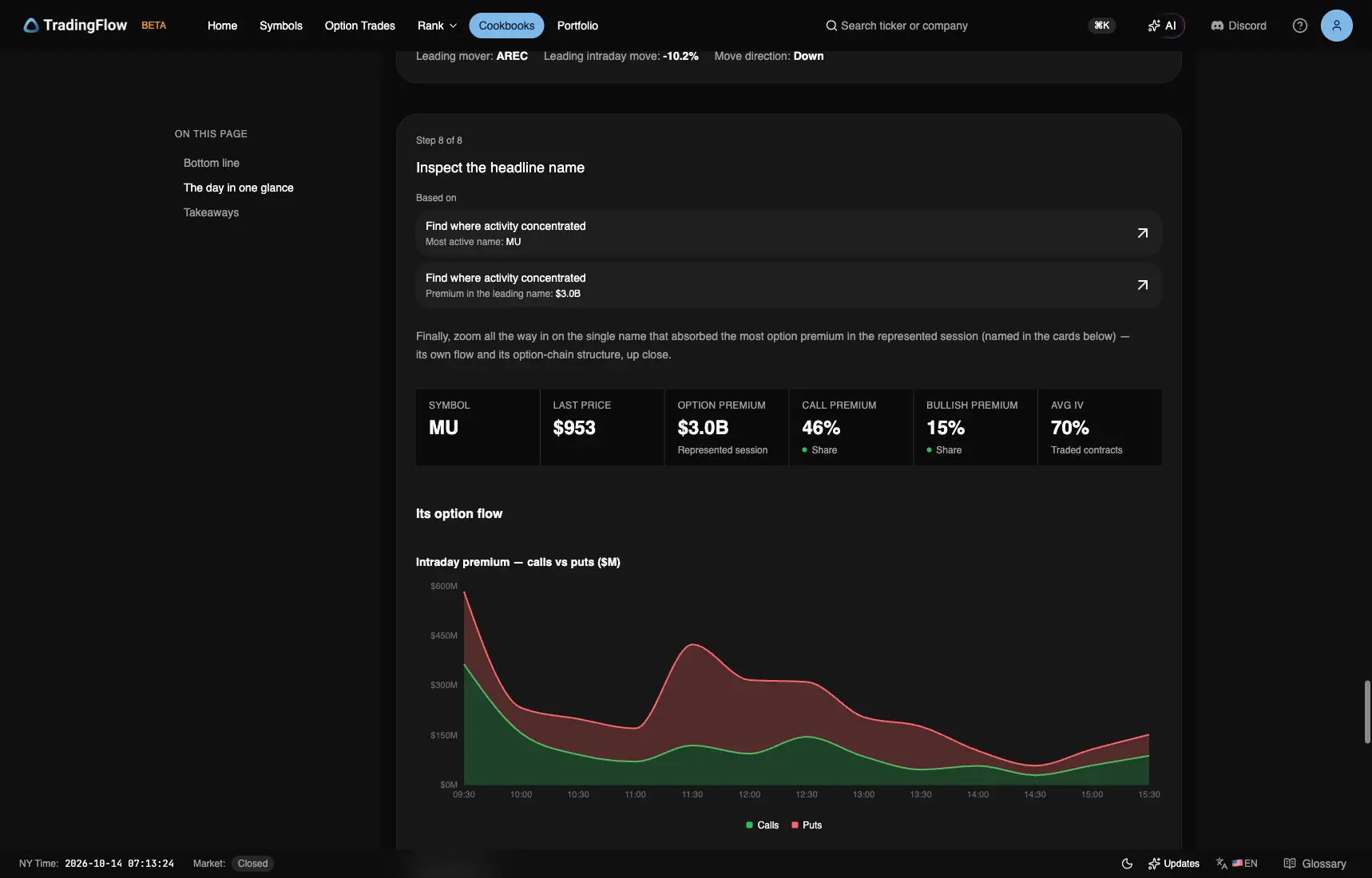The image size is (1372, 878).
Task: Open the Option Trades page
Action: [360, 26]
